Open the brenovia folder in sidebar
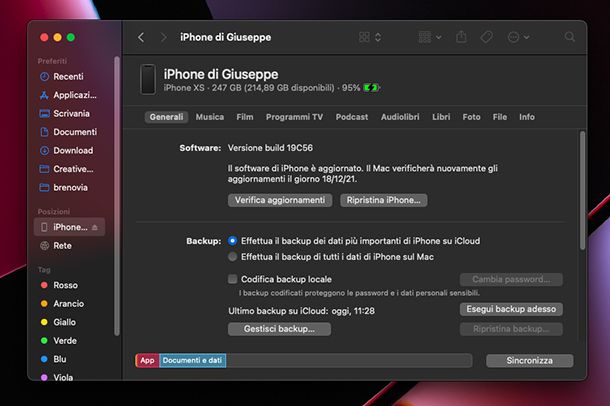The height and width of the screenshot is (406, 610). pos(69,187)
